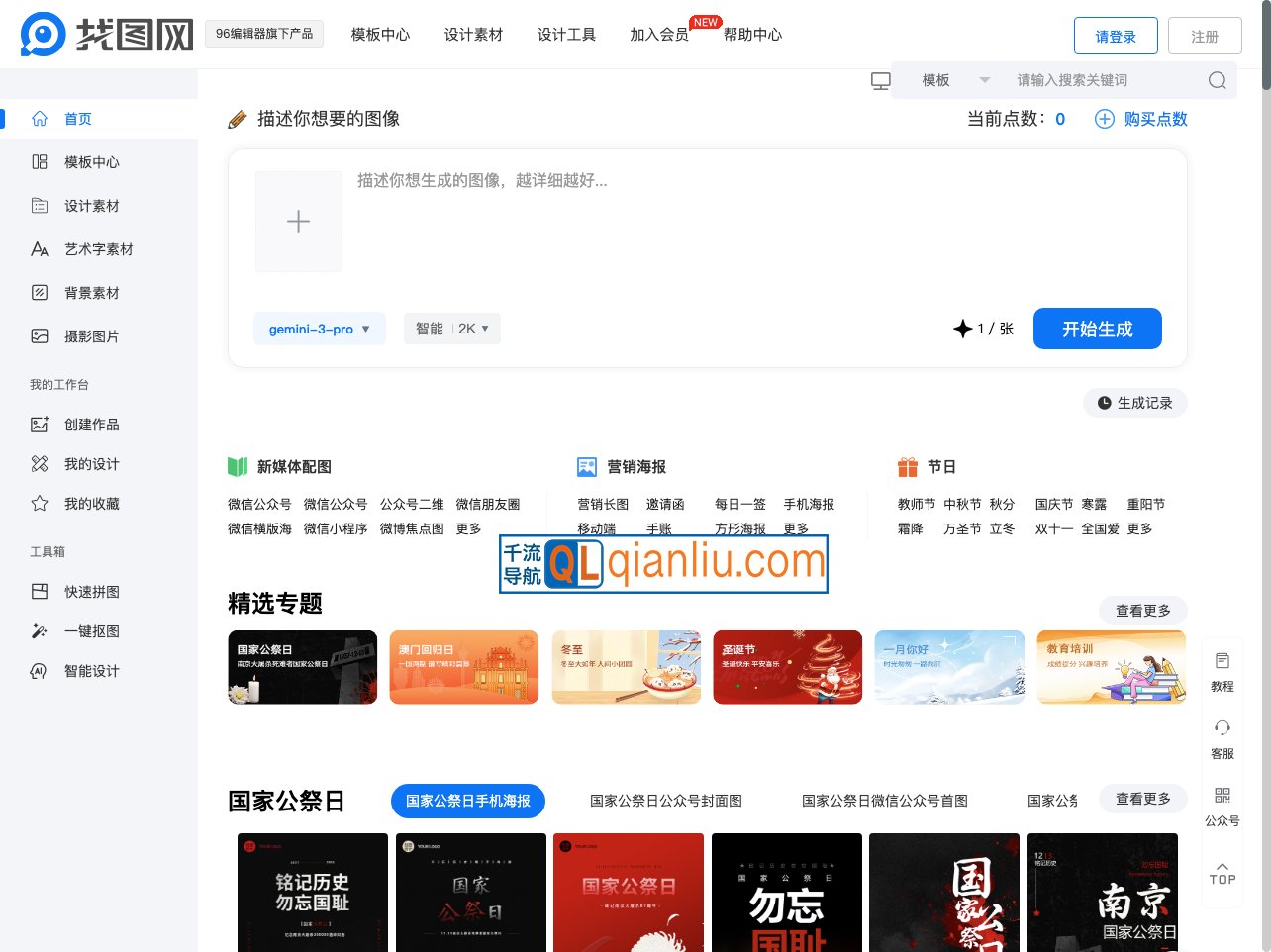Open the 设计工具 menu in top navigation

566,35
